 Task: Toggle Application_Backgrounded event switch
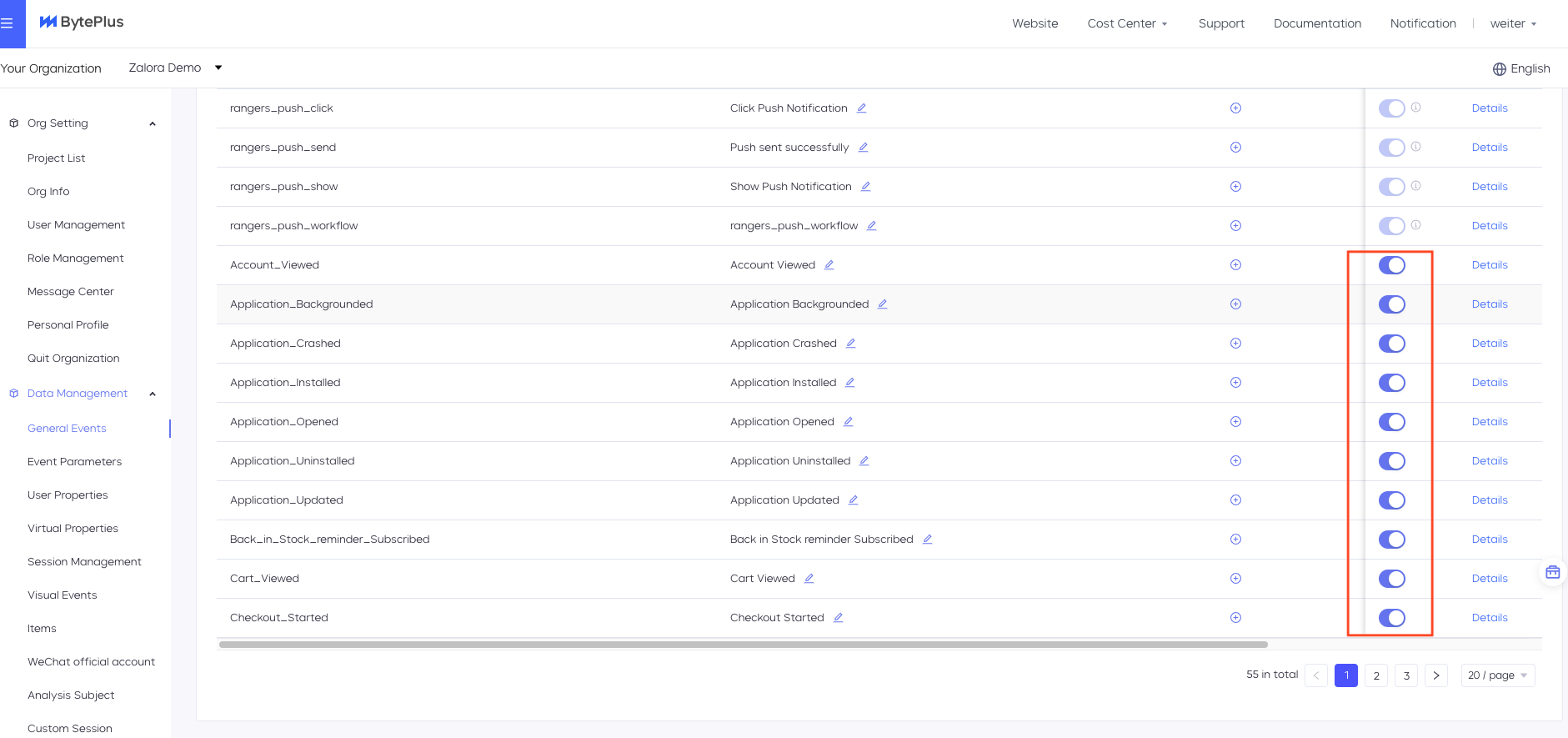[x=1392, y=304]
